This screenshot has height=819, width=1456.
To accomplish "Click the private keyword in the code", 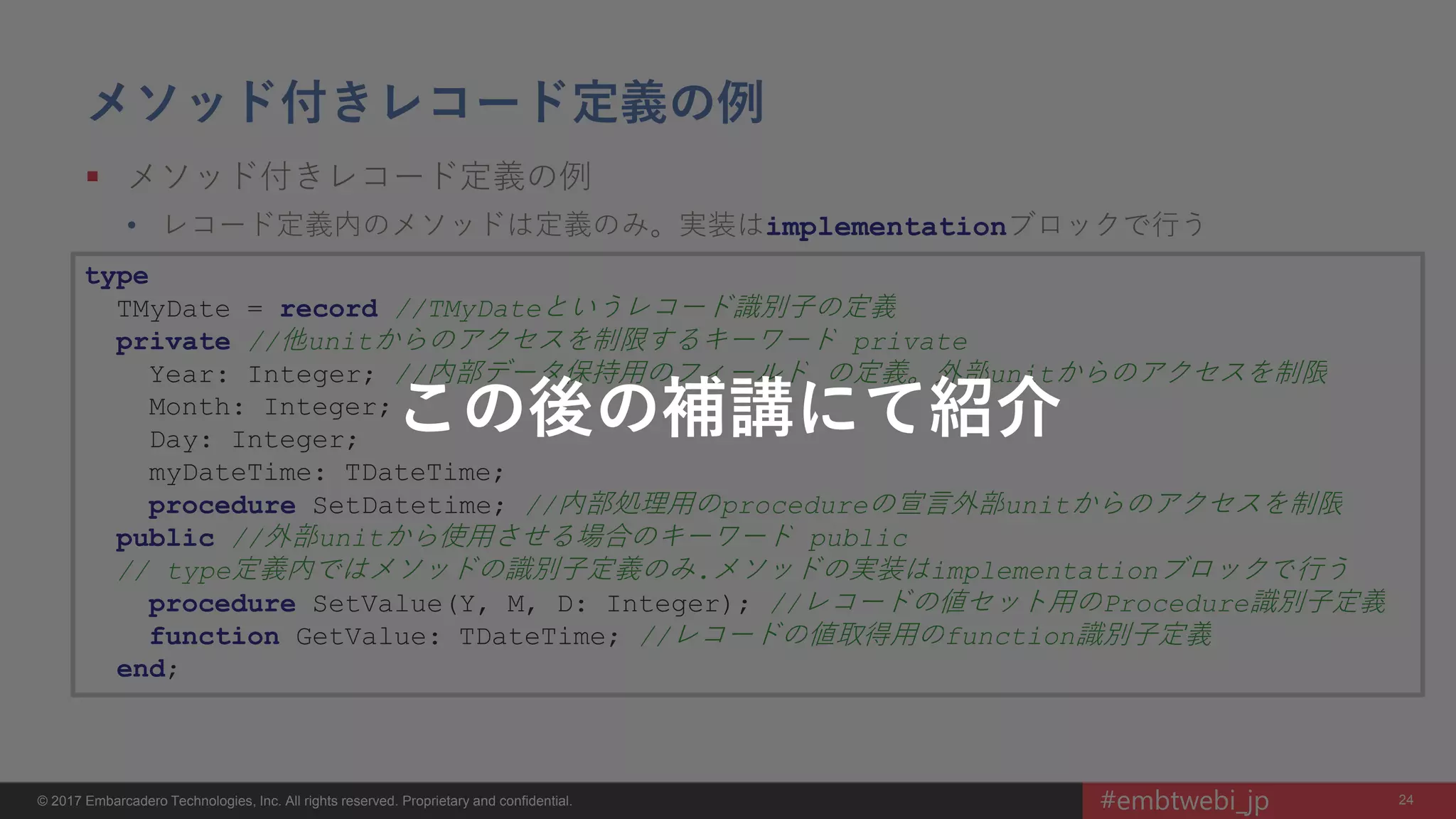I will [173, 342].
